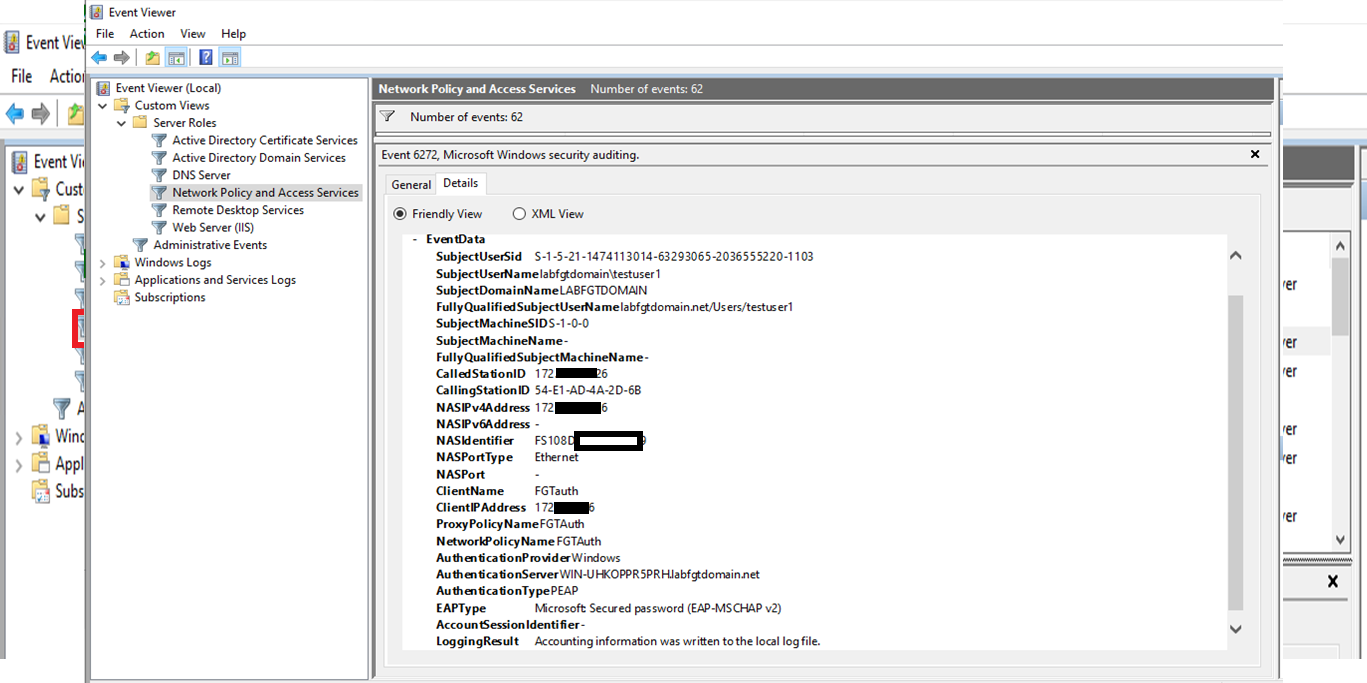Close the Event 6272 details pane

[1255, 154]
